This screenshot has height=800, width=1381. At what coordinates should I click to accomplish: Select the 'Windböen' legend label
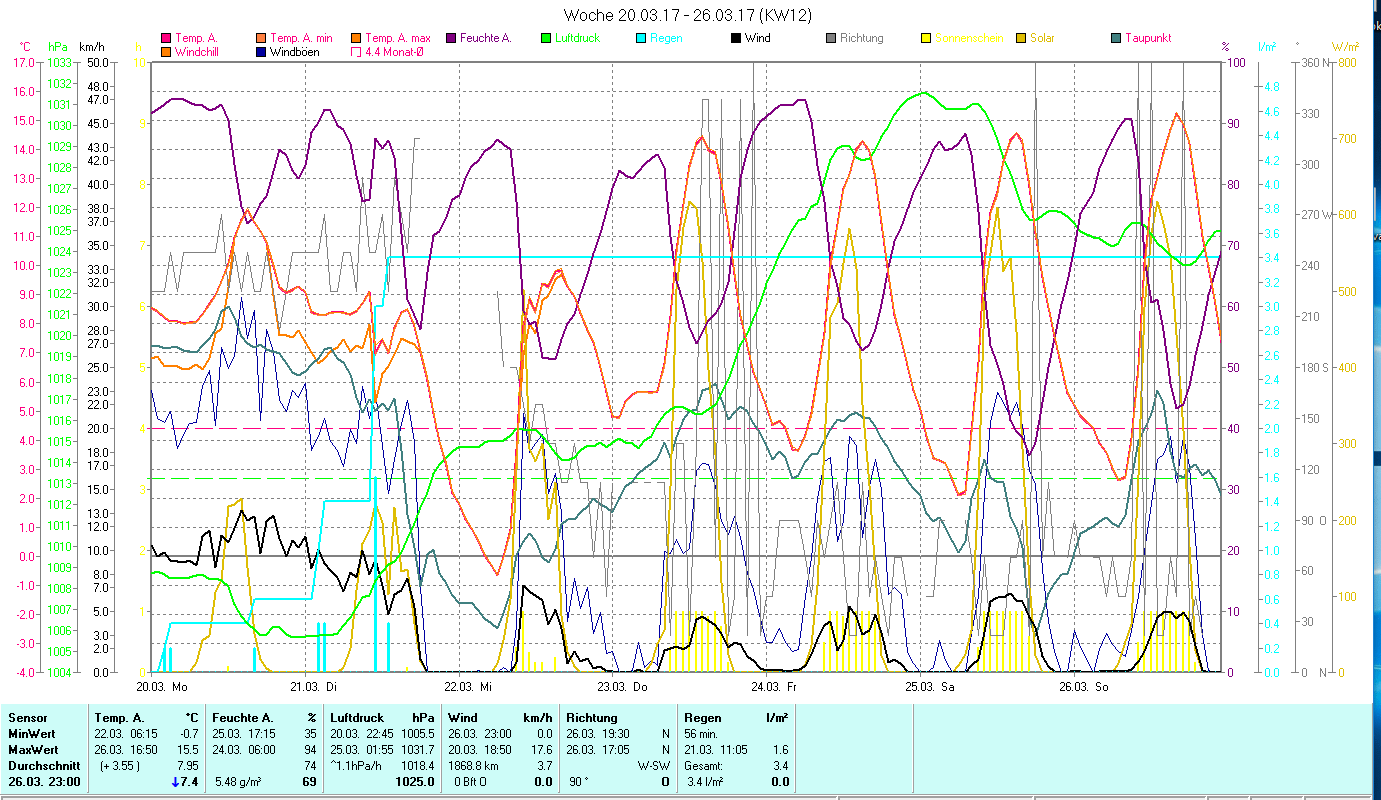(295, 51)
